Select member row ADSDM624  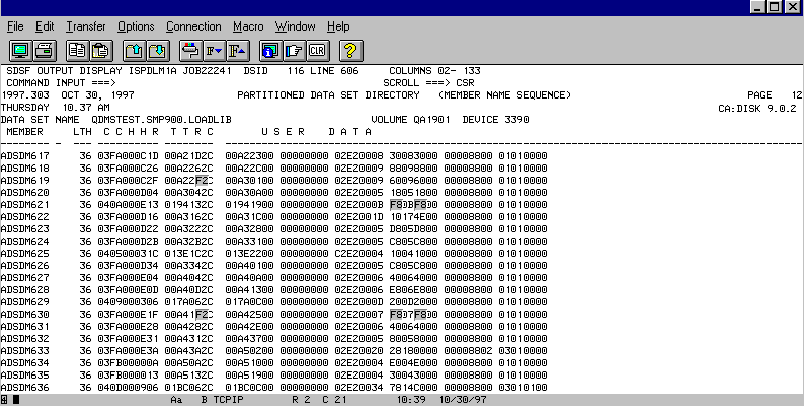point(274,241)
